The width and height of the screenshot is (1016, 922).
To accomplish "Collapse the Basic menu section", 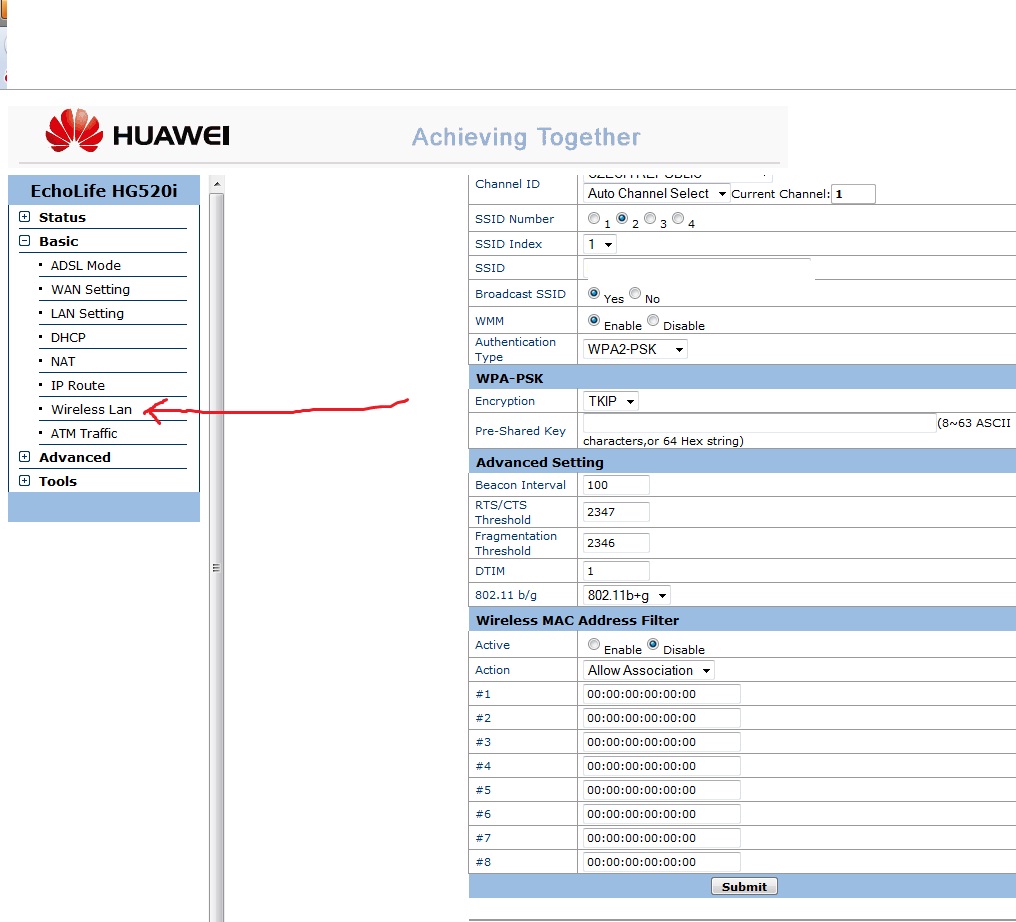I will click(x=25, y=241).
